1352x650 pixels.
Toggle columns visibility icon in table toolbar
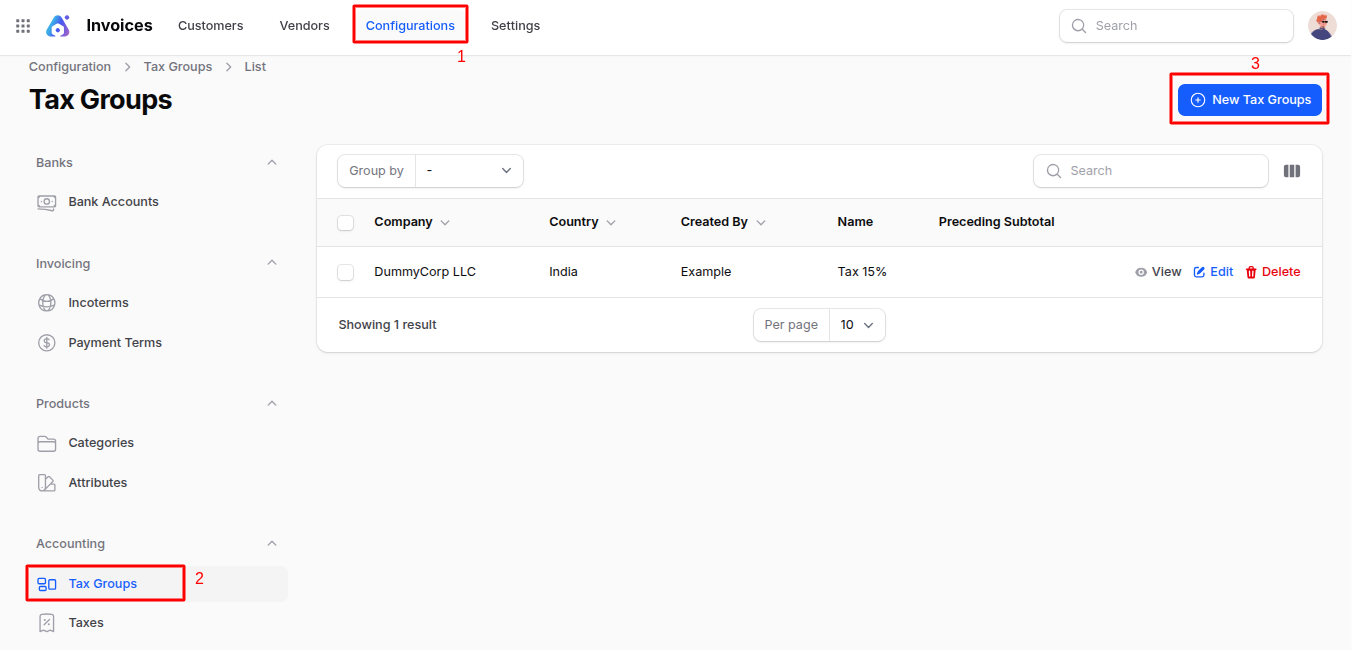tap(1292, 171)
